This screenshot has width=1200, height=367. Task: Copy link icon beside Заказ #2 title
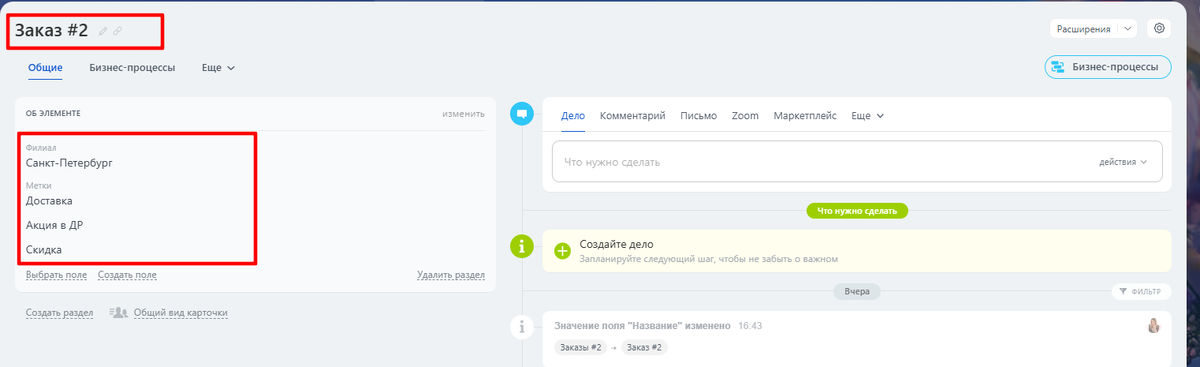tap(117, 31)
